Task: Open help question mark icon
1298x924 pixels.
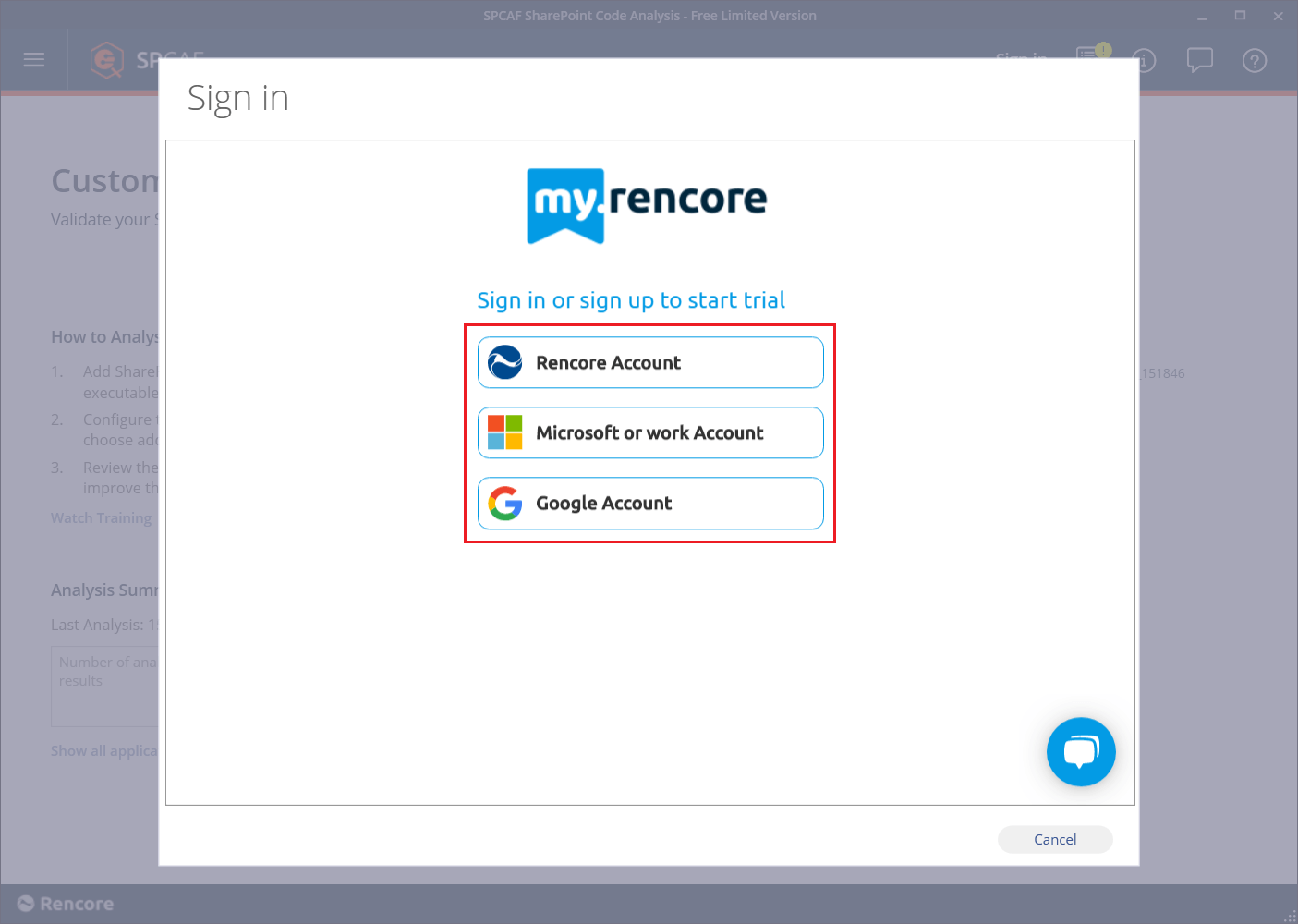Action: [1254, 61]
